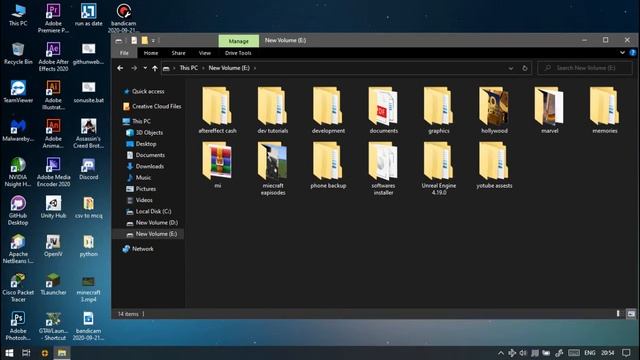640x360 pixels.
Task: Switch to large icons view layout icon
Action: 631,313
